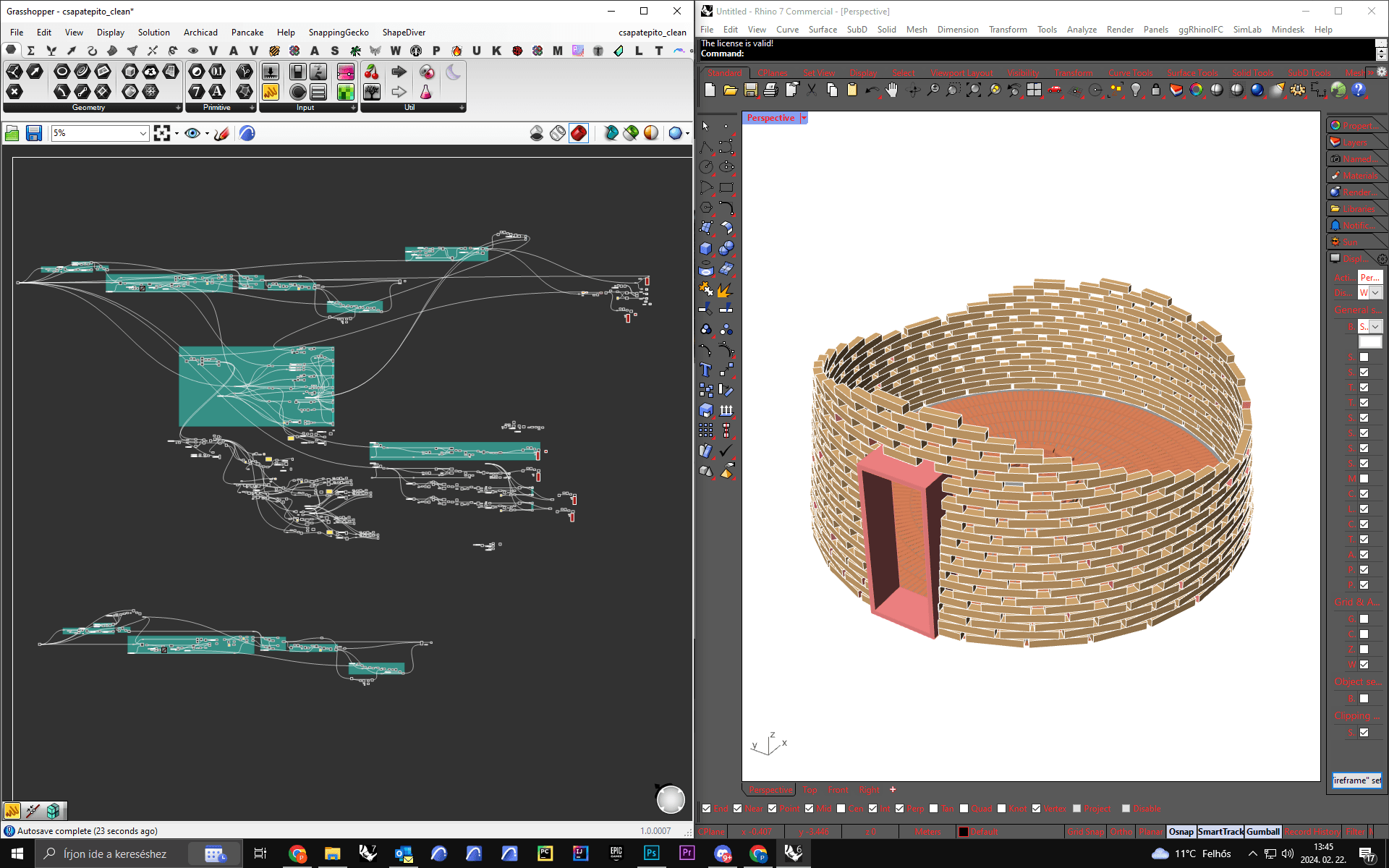
Task: Select the Boolean Toggle component in Grasshopper
Action: (x=297, y=72)
